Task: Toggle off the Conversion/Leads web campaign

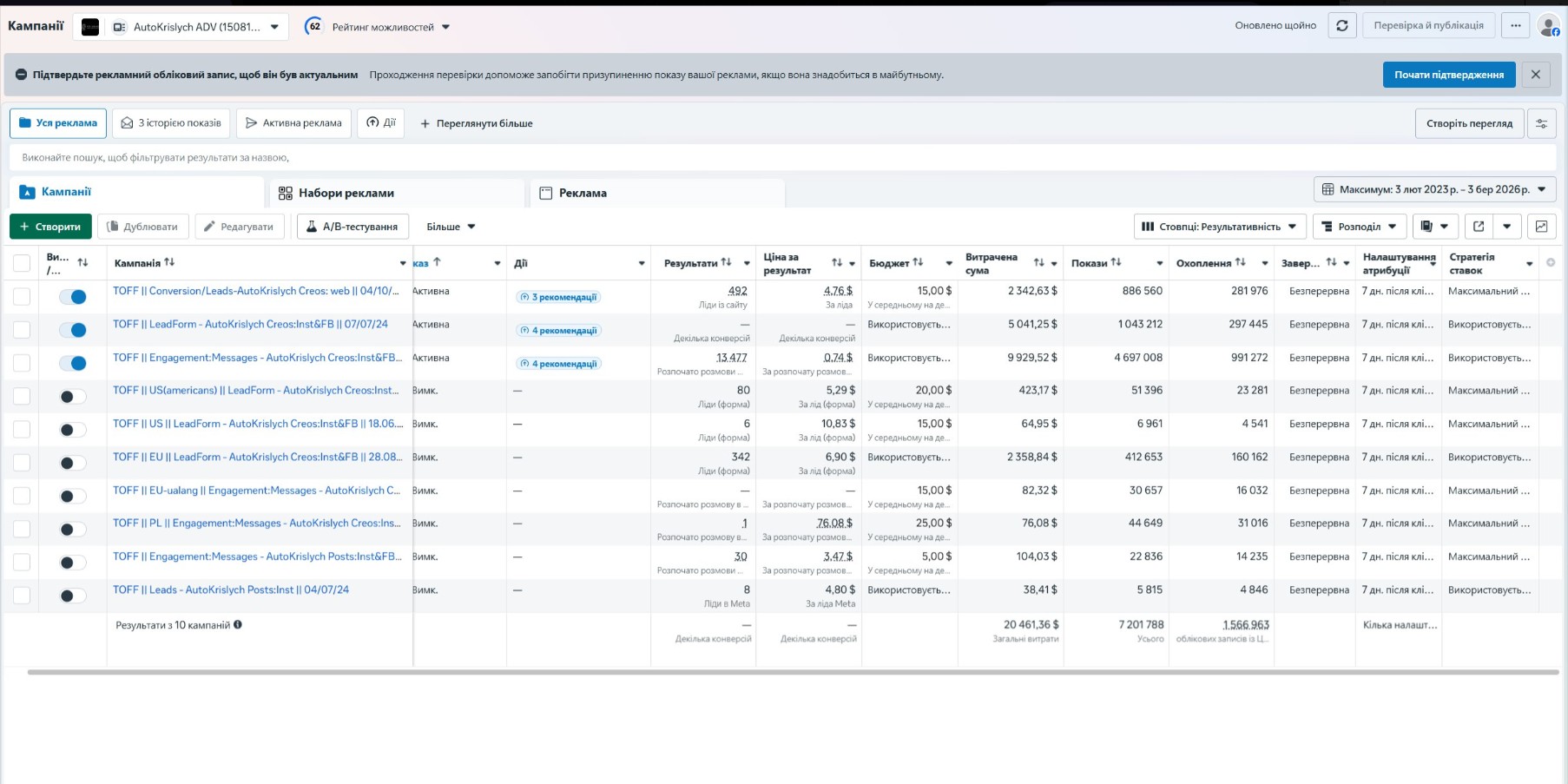Action: (x=73, y=297)
